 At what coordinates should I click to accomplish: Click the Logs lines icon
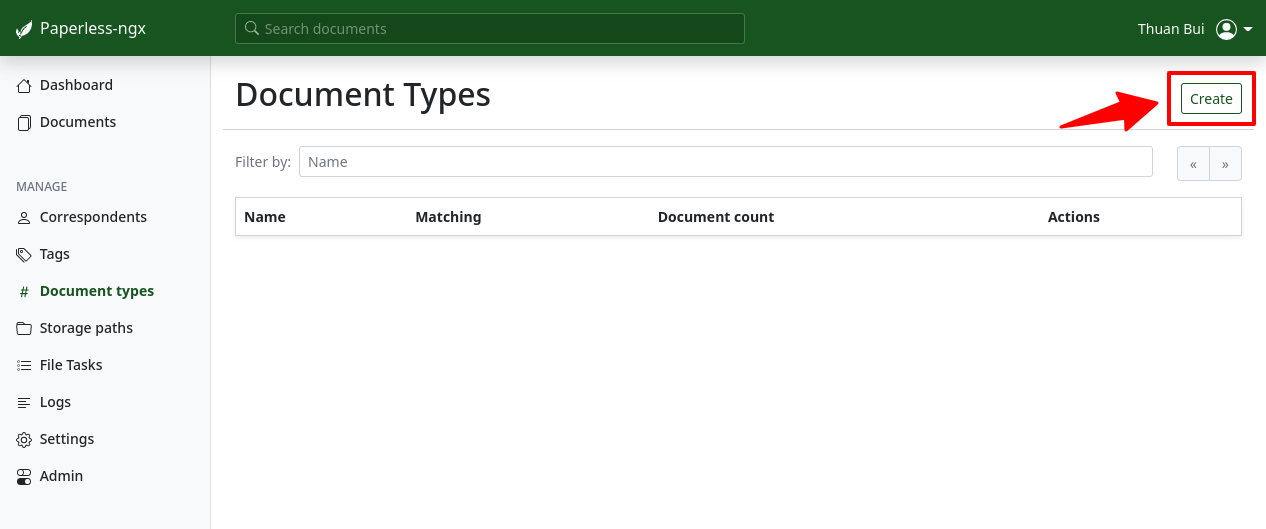24,403
